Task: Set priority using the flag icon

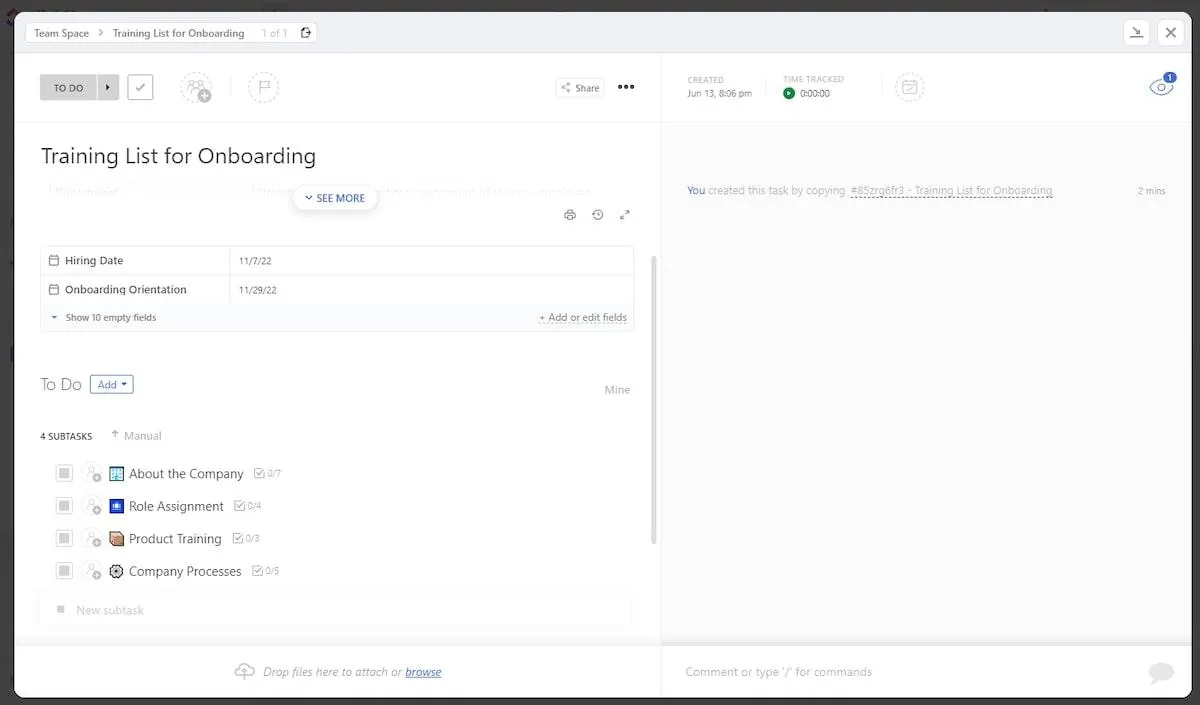Action: (x=264, y=88)
